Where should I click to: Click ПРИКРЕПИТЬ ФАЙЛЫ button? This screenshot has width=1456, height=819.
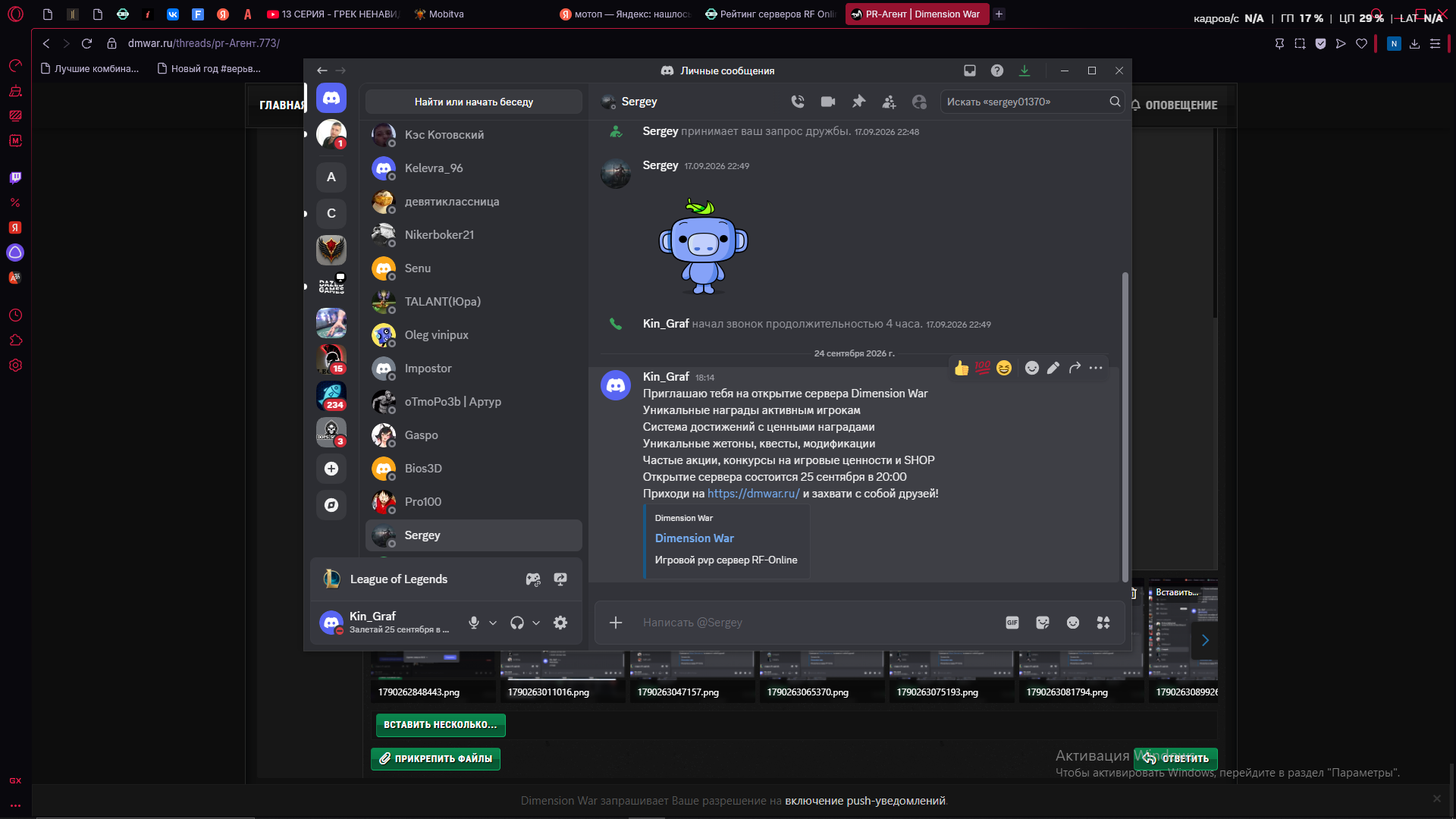pyautogui.click(x=435, y=758)
